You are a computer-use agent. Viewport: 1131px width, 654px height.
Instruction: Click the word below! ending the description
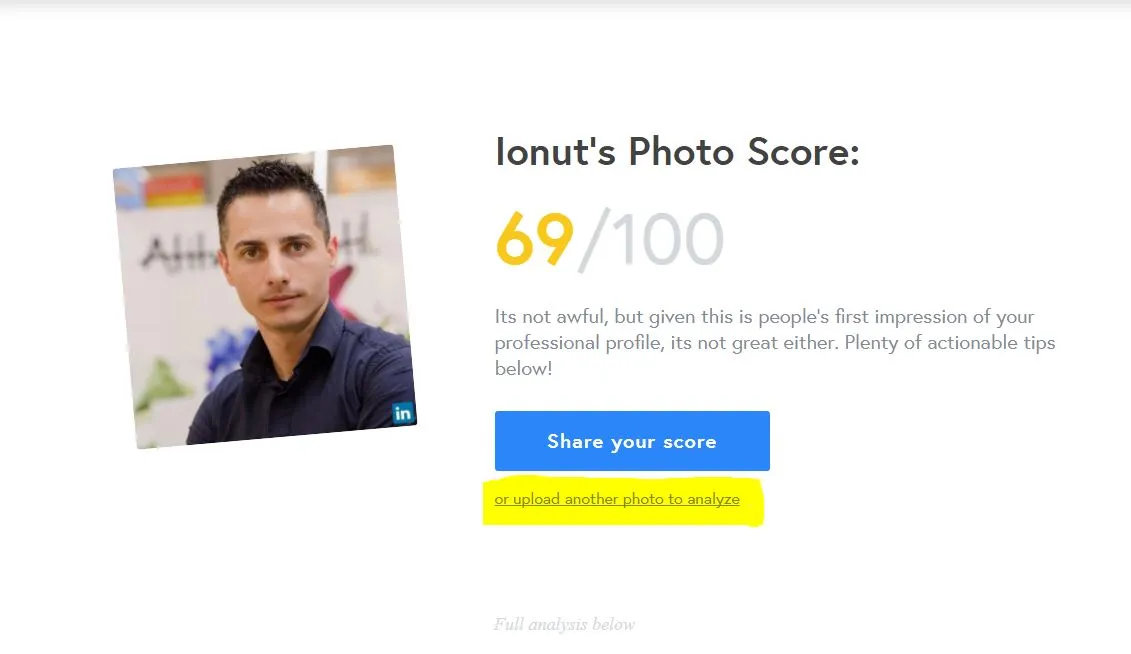point(524,368)
